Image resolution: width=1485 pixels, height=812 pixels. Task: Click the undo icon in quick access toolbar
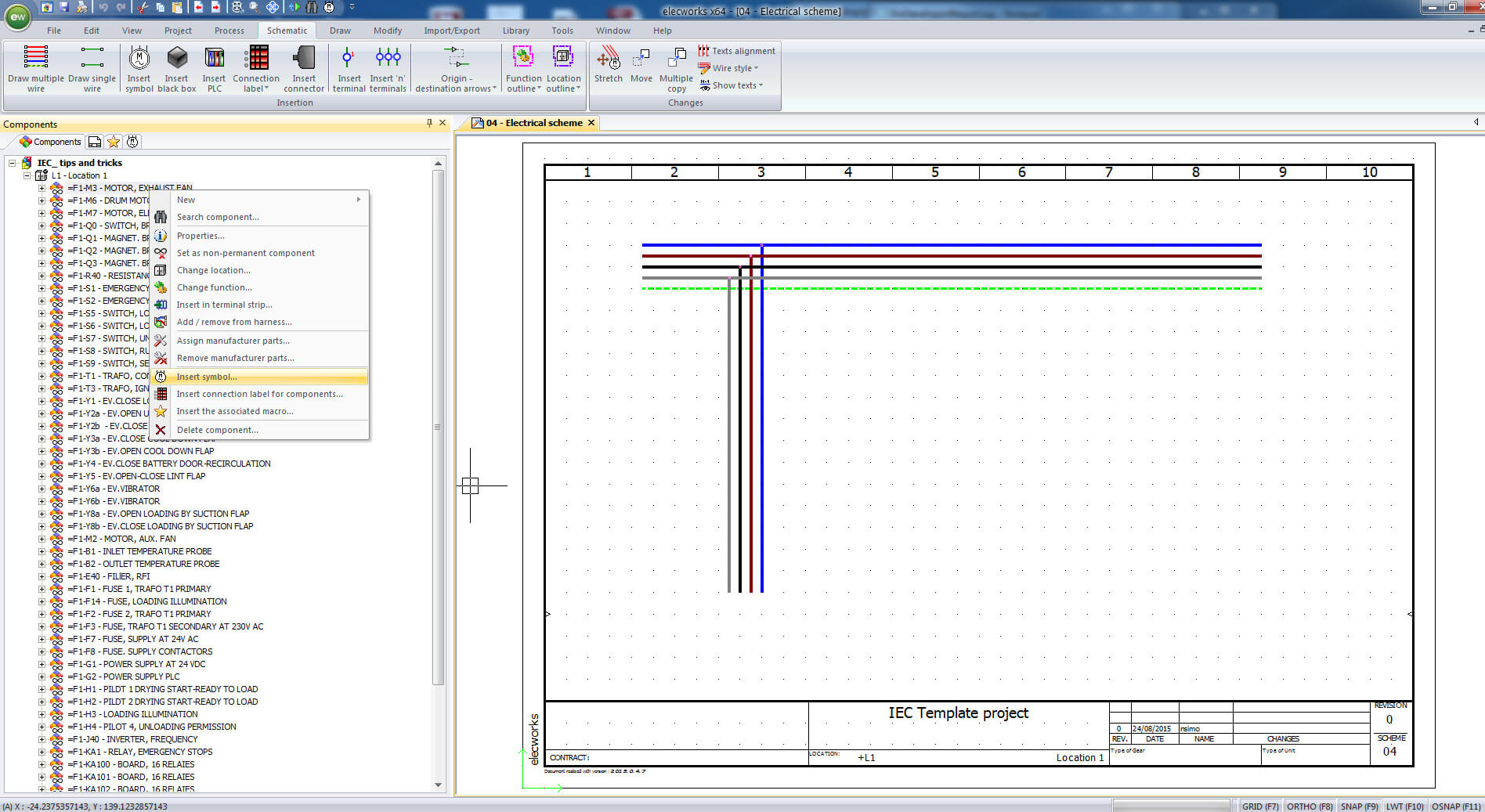[103, 7]
